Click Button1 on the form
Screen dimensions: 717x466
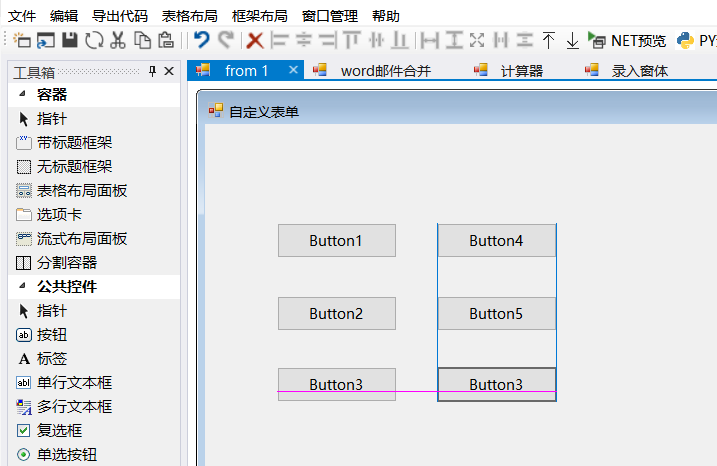point(337,241)
